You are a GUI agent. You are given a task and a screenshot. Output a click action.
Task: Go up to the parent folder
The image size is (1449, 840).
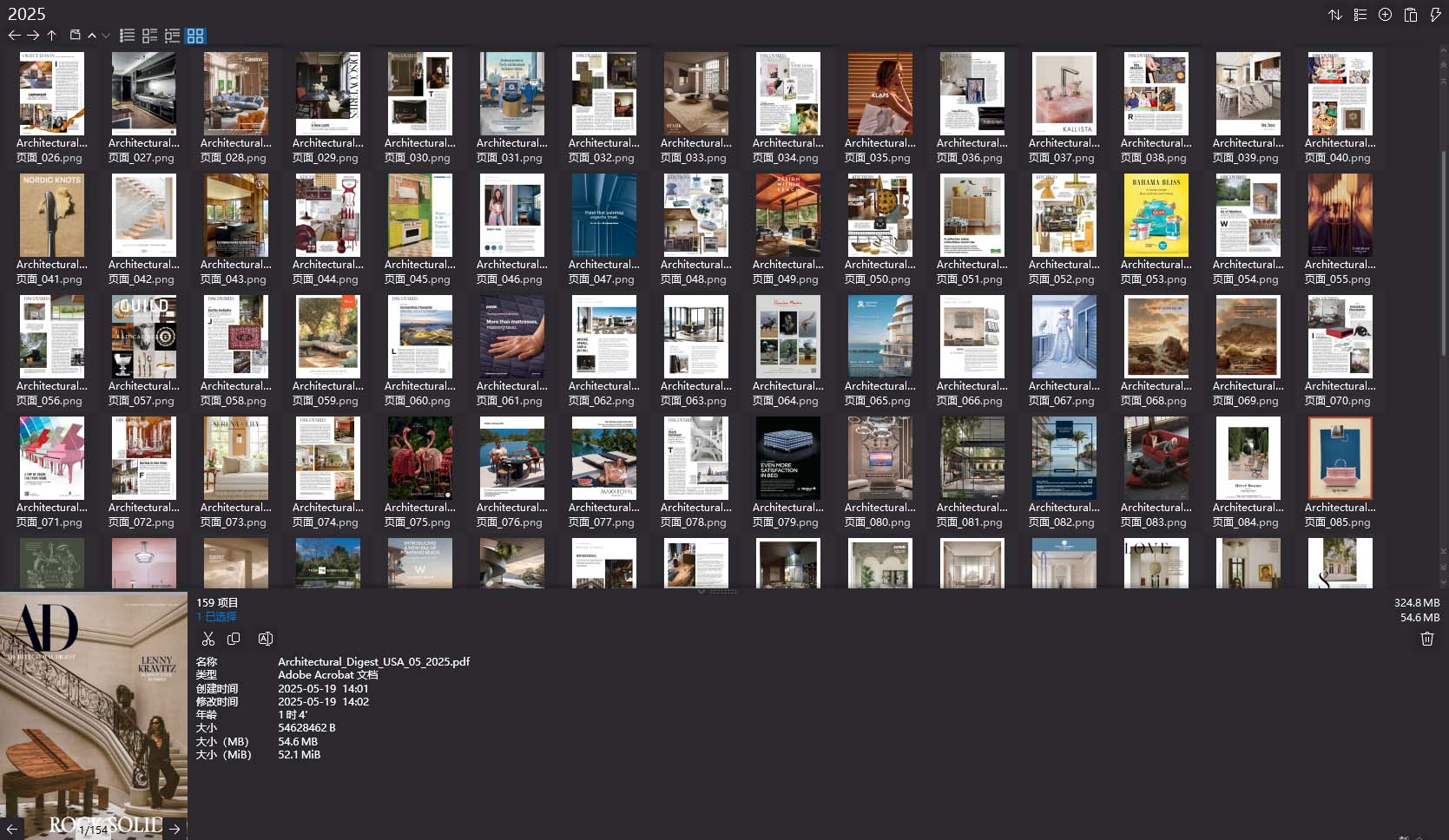tap(52, 36)
